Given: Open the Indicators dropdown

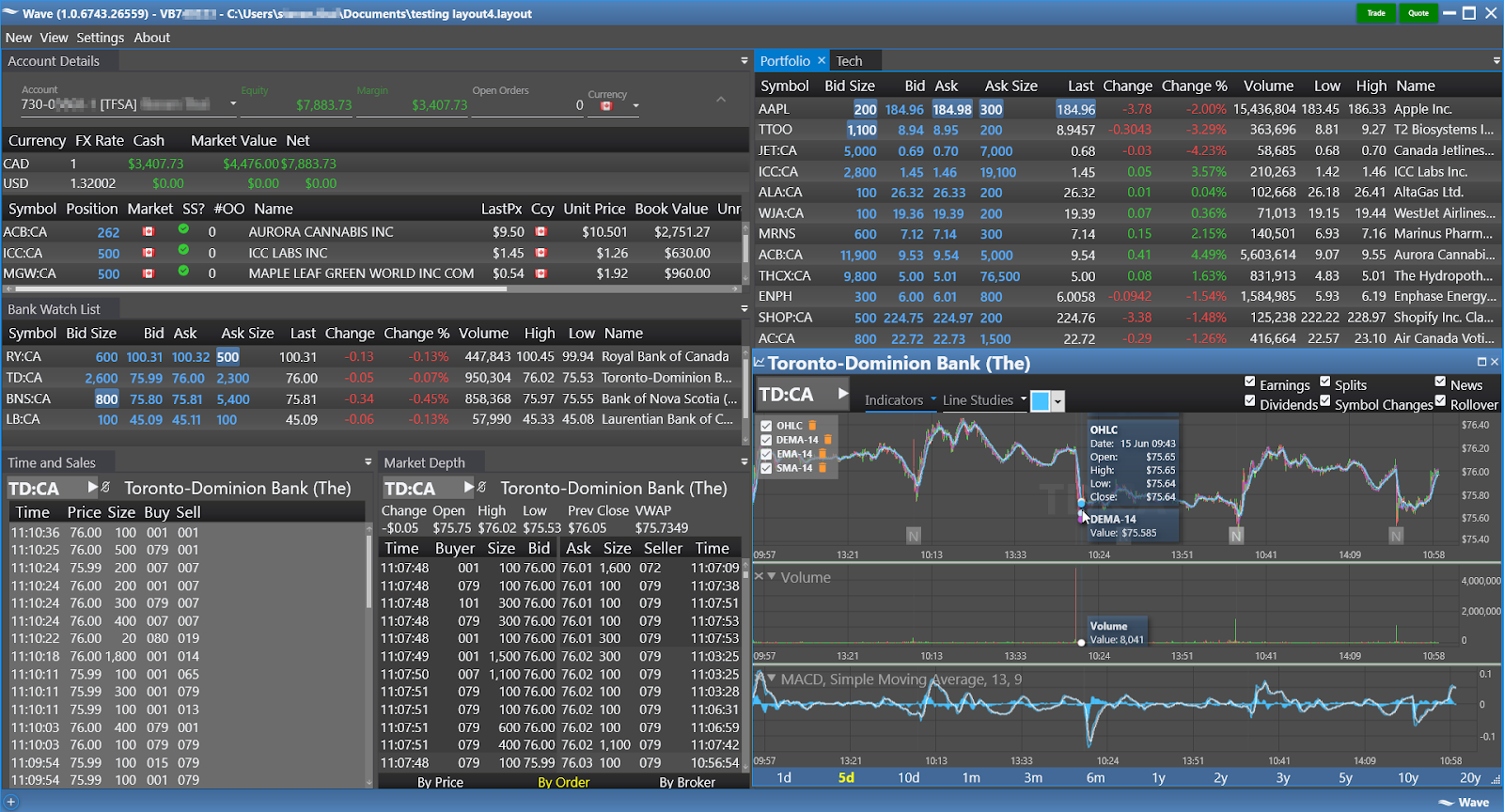Looking at the screenshot, I should click(x=901, y=399).
